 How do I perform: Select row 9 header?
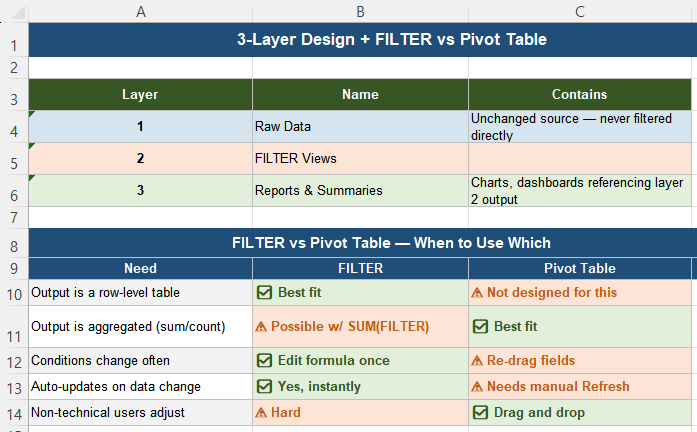[14, 268]
